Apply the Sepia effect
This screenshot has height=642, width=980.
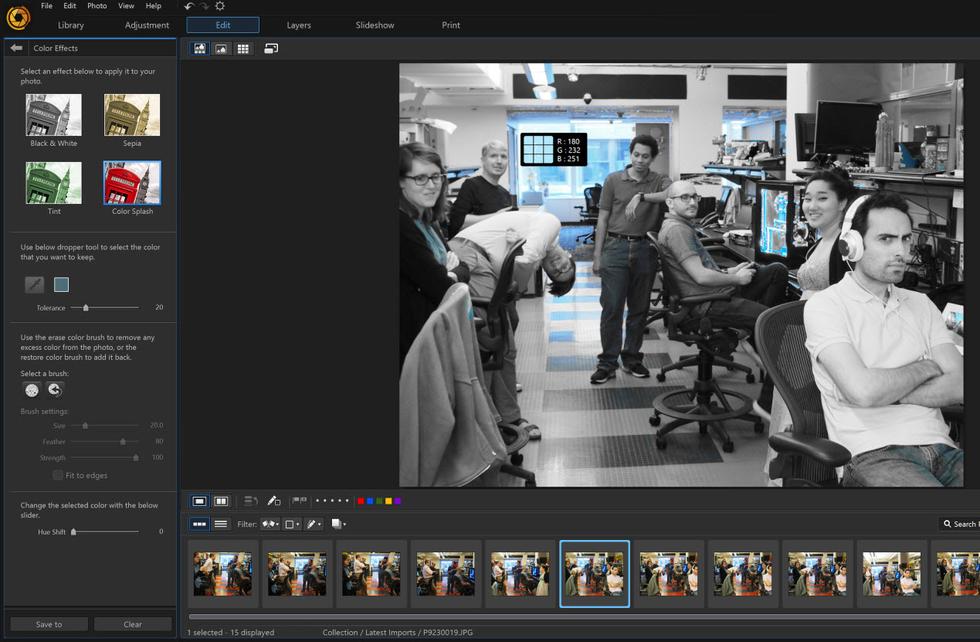coord(132,115)
